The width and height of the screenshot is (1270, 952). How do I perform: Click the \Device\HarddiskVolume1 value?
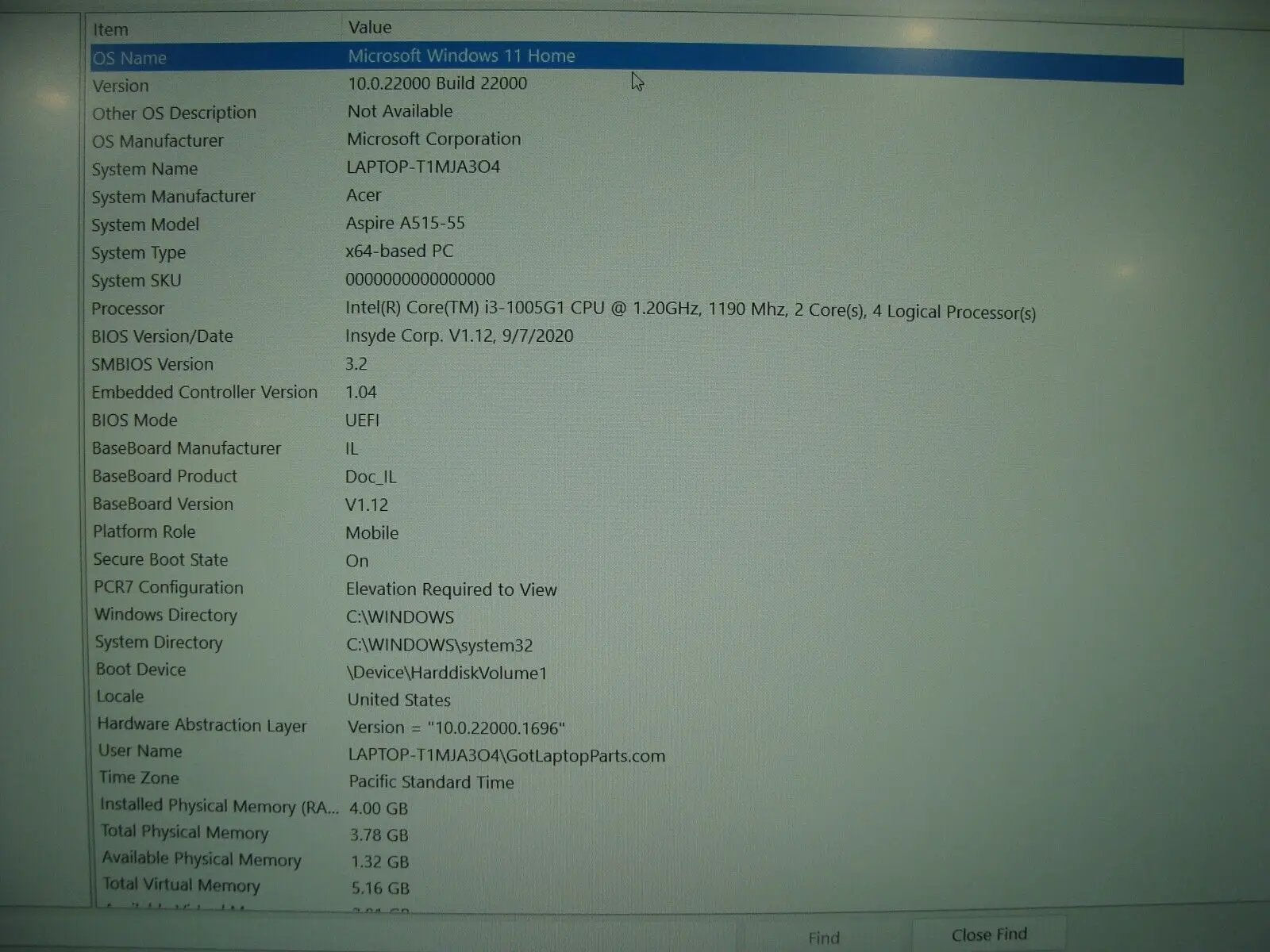[447, 673]
